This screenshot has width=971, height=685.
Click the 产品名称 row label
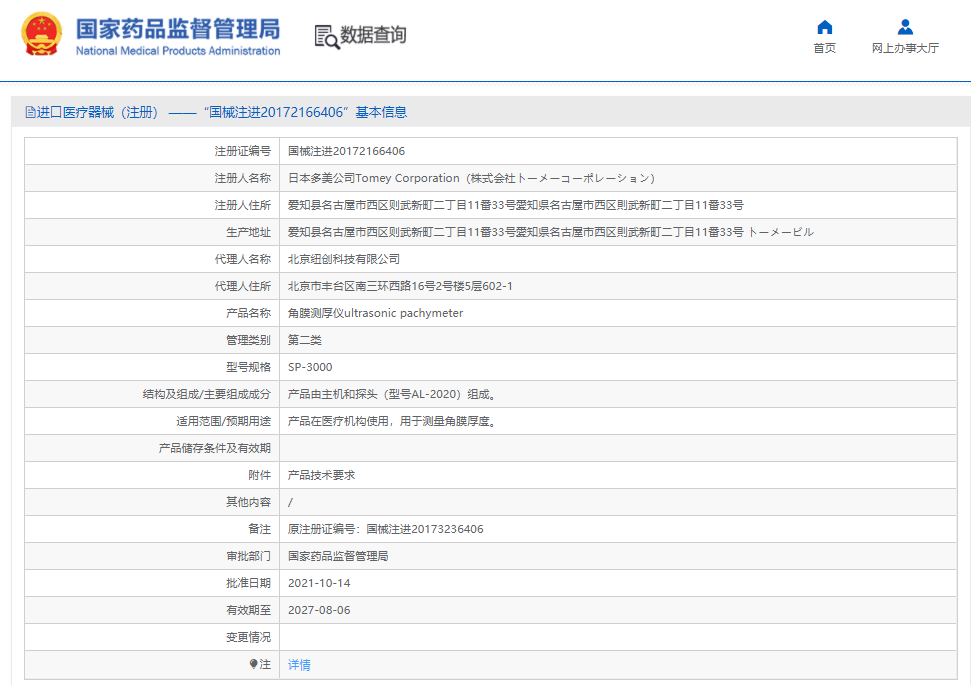248,313
